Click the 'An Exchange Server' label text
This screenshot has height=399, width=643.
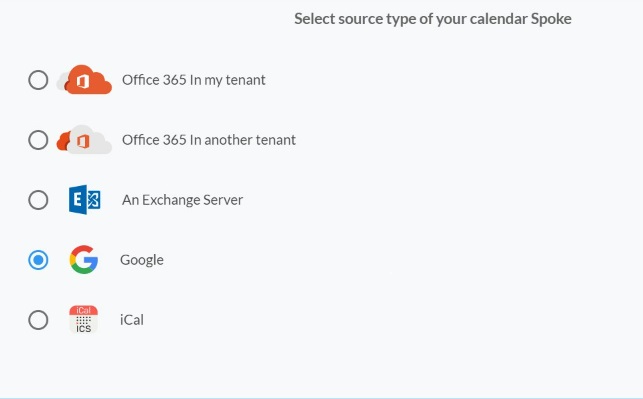[182, 200]
